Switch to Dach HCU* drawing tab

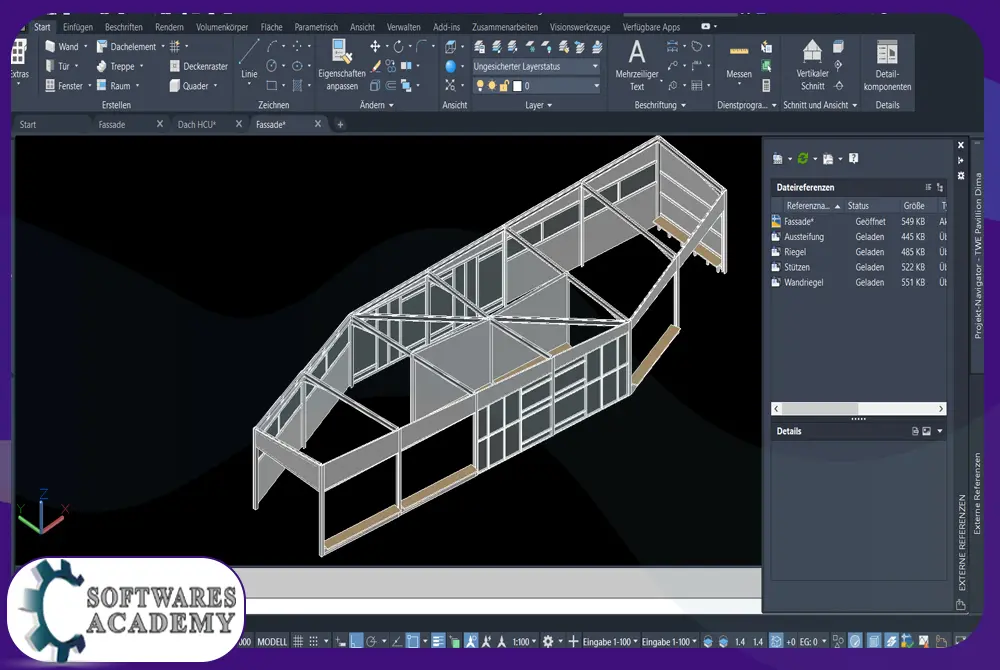pos(196,124)
